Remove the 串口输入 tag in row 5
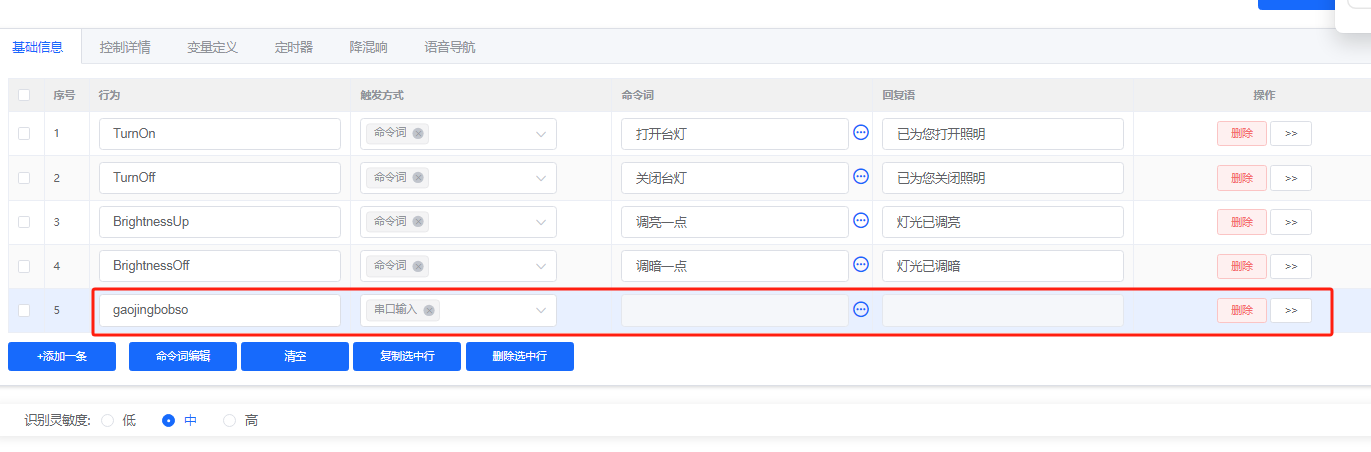The image size is (1371, 452). click(x=429, y=310)
